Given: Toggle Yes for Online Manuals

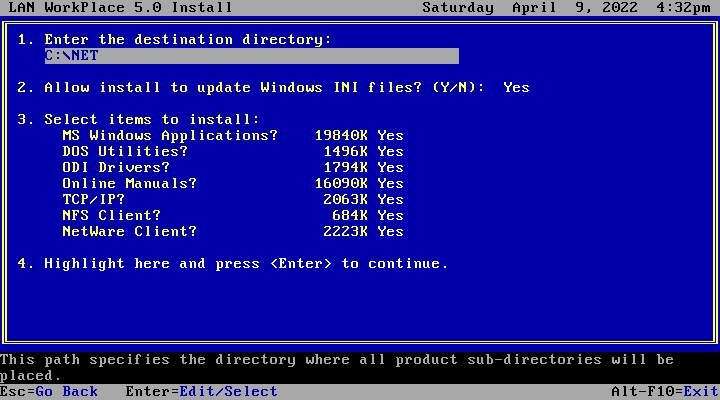Looking at the screenshot, I should coord(390,184).
